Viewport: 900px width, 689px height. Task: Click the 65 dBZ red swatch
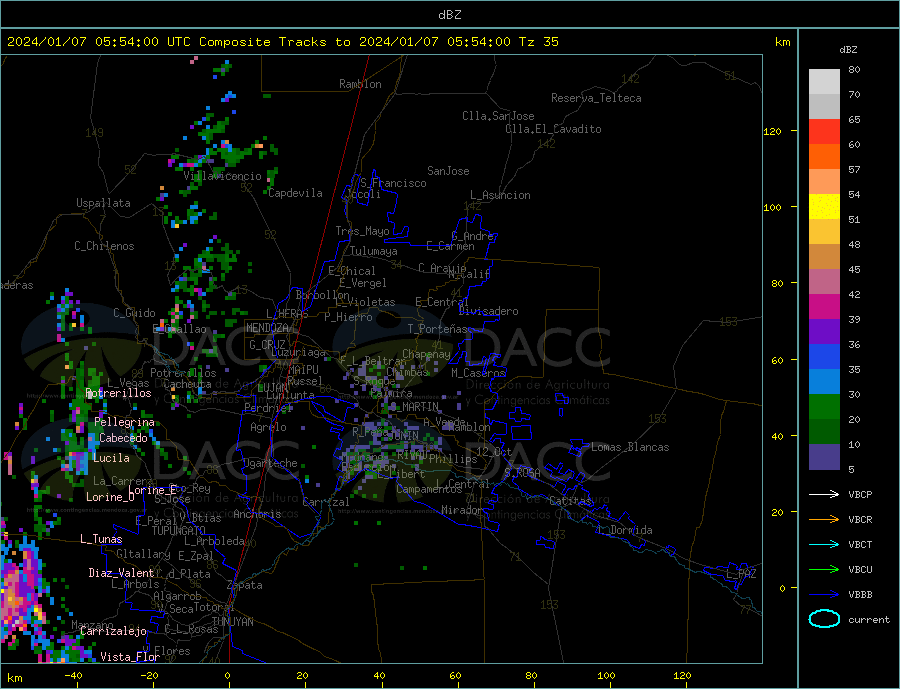(x=824, y=131)
